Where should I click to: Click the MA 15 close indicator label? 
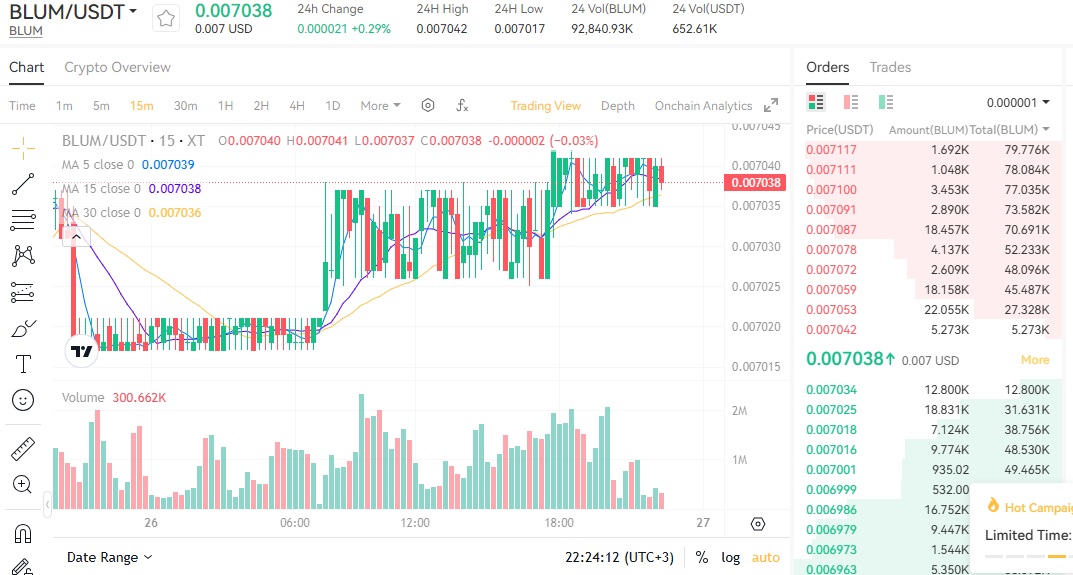[x=101, y=188]
